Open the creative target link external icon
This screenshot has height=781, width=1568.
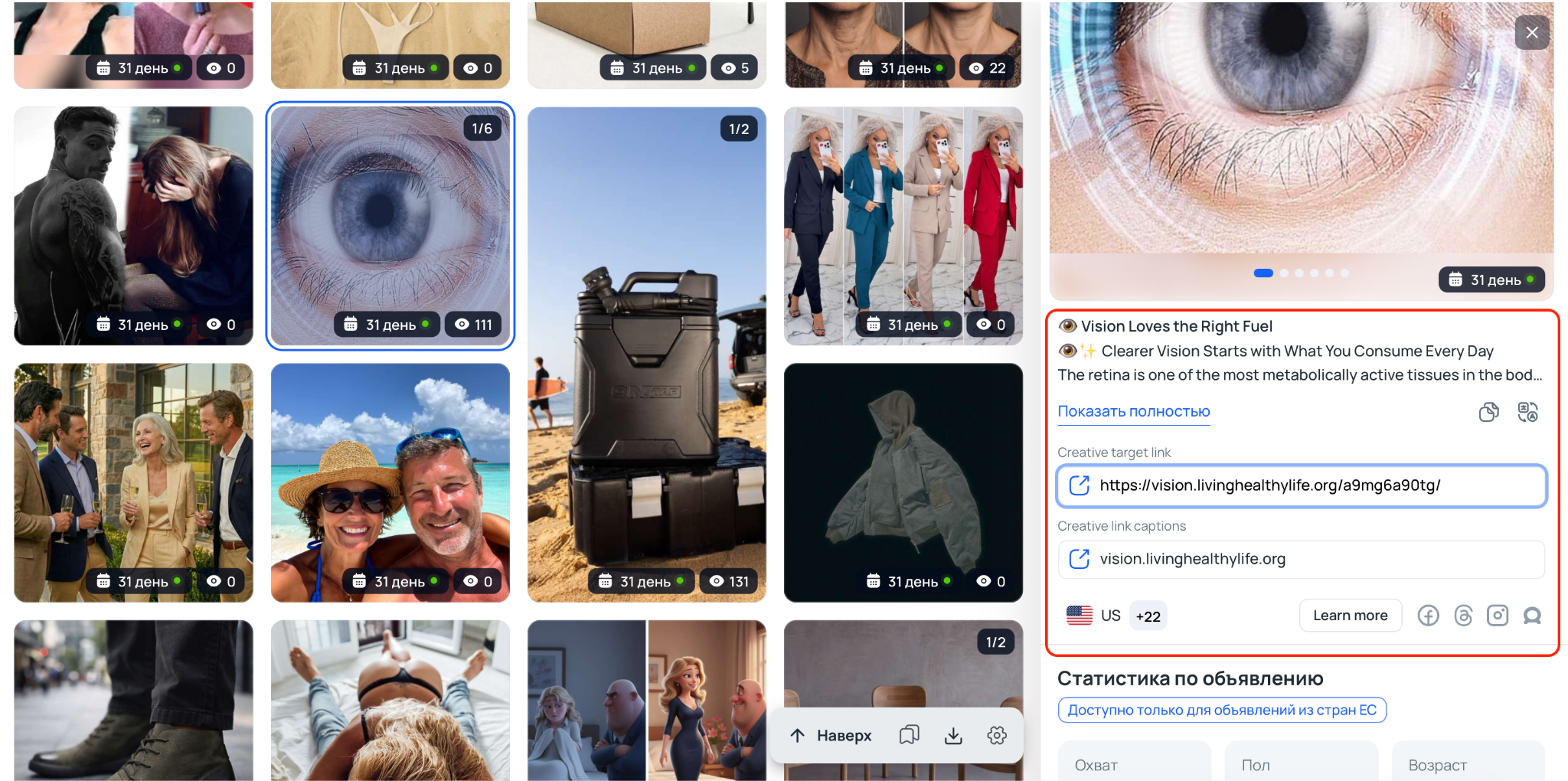tap(1079, 485)
